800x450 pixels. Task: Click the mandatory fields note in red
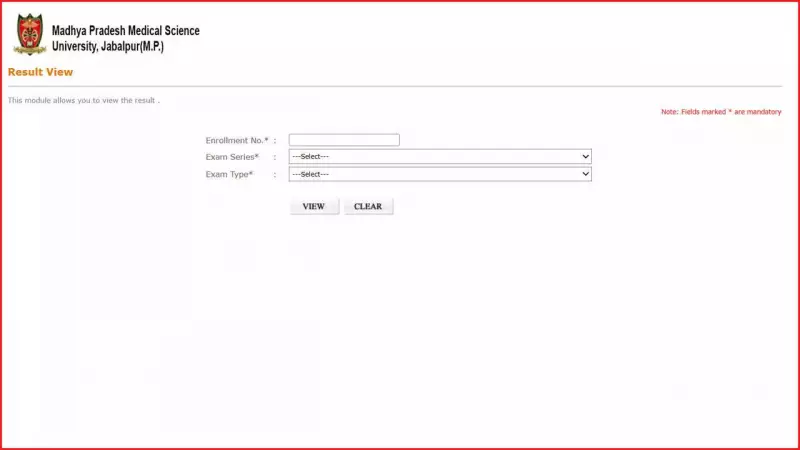(x=721, y=112)
